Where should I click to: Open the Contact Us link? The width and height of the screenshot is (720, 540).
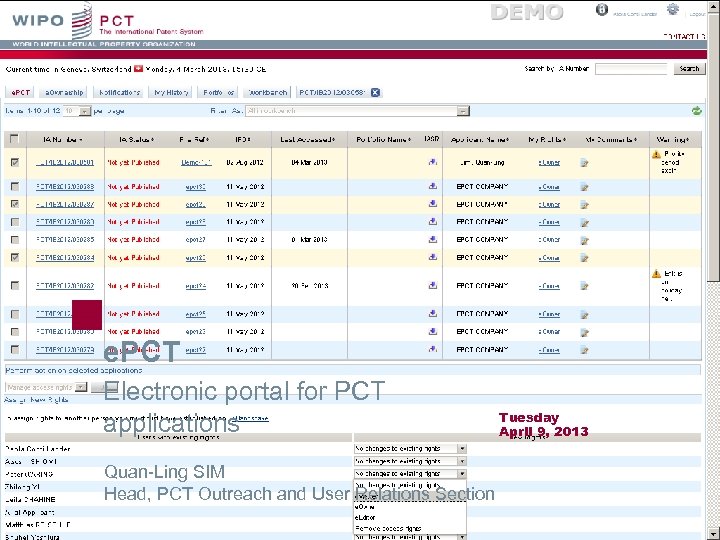tap(683, 36)
